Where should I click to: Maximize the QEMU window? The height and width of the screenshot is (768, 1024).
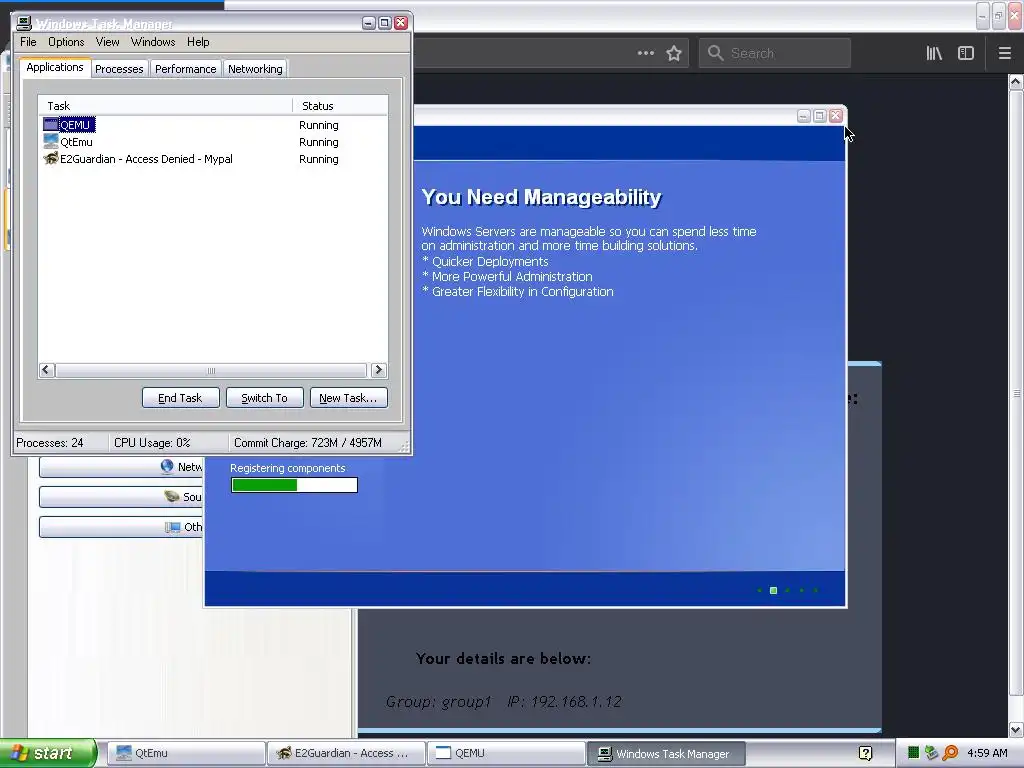click(820, 116)
